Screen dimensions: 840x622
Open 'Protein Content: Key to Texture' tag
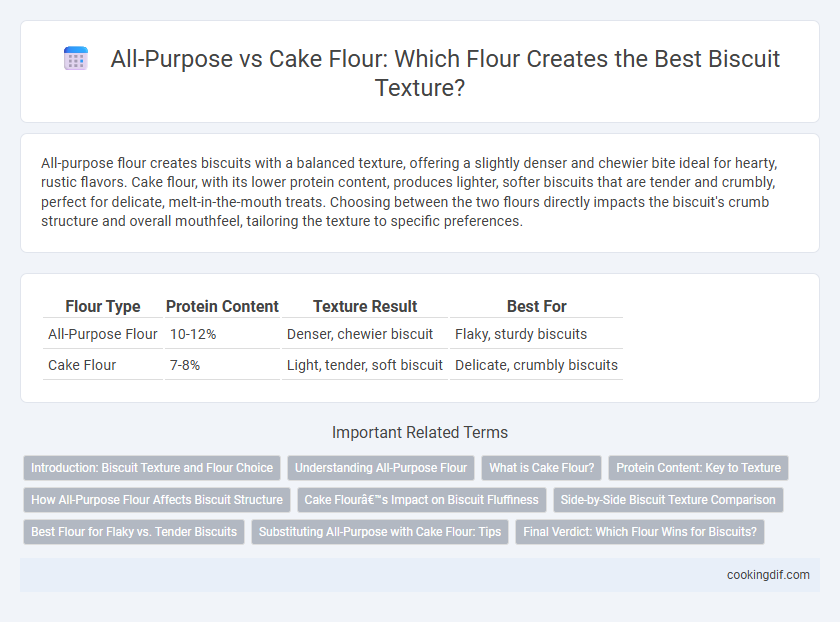pos(698,468)
